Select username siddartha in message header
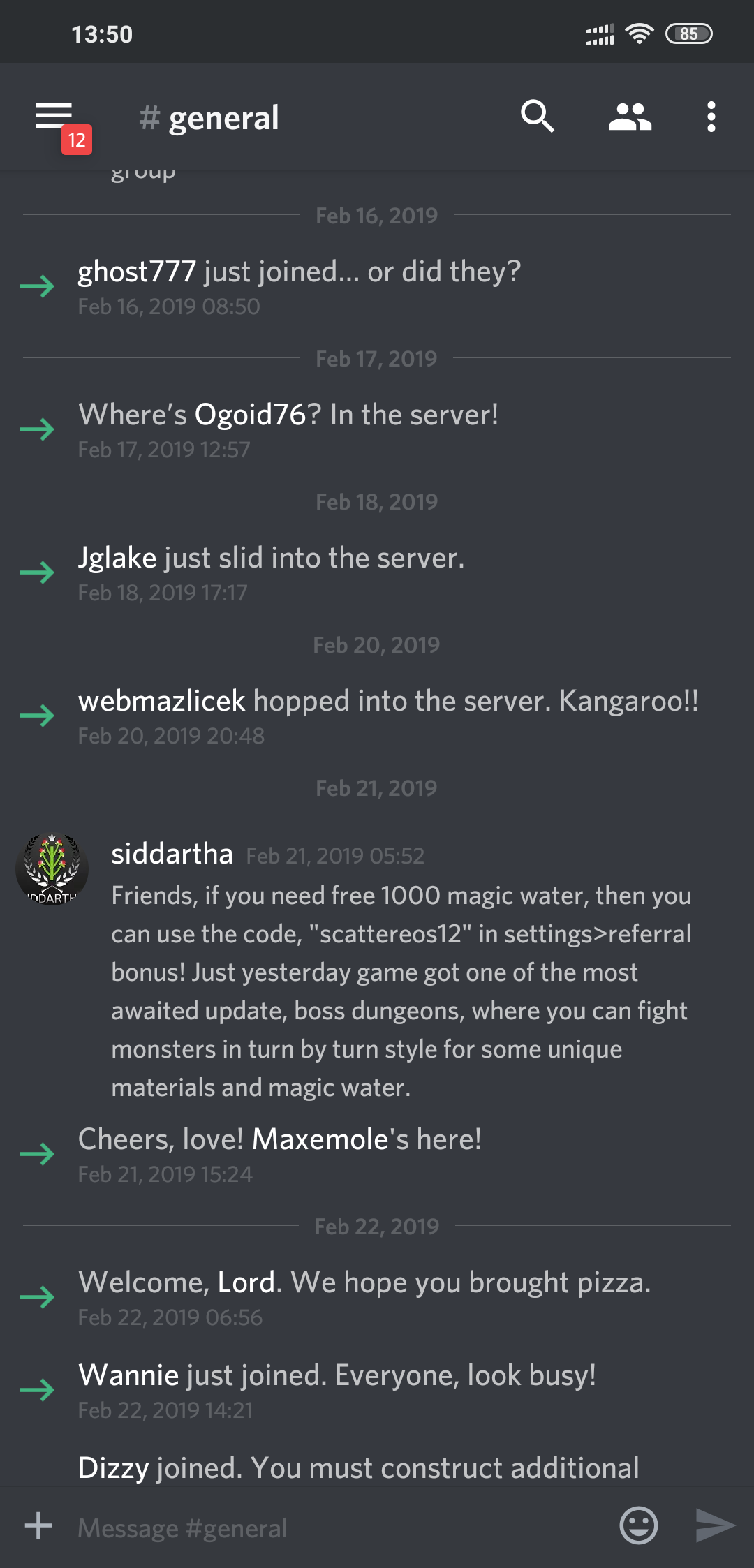Screen dimensions: 754x1568 [x=172, y=854]
